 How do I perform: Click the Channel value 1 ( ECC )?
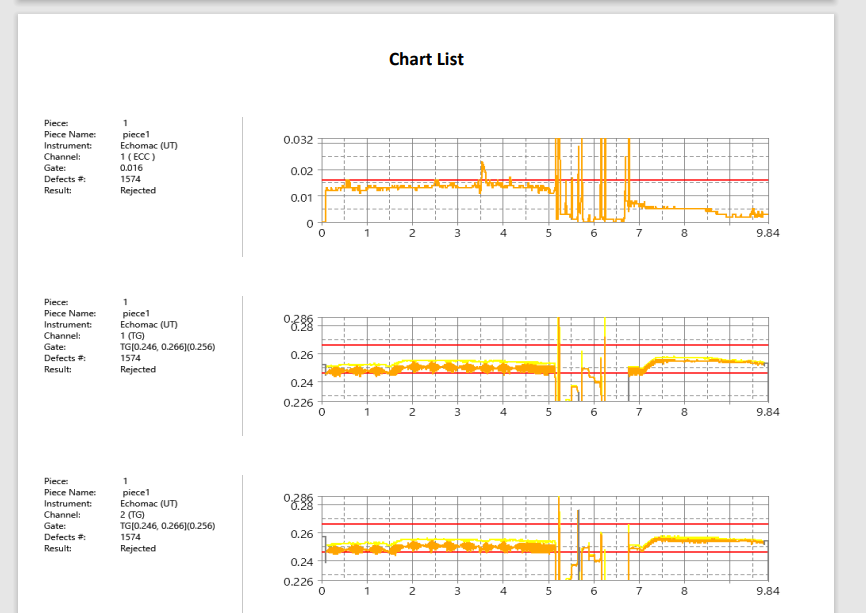(x=138, y=157)
